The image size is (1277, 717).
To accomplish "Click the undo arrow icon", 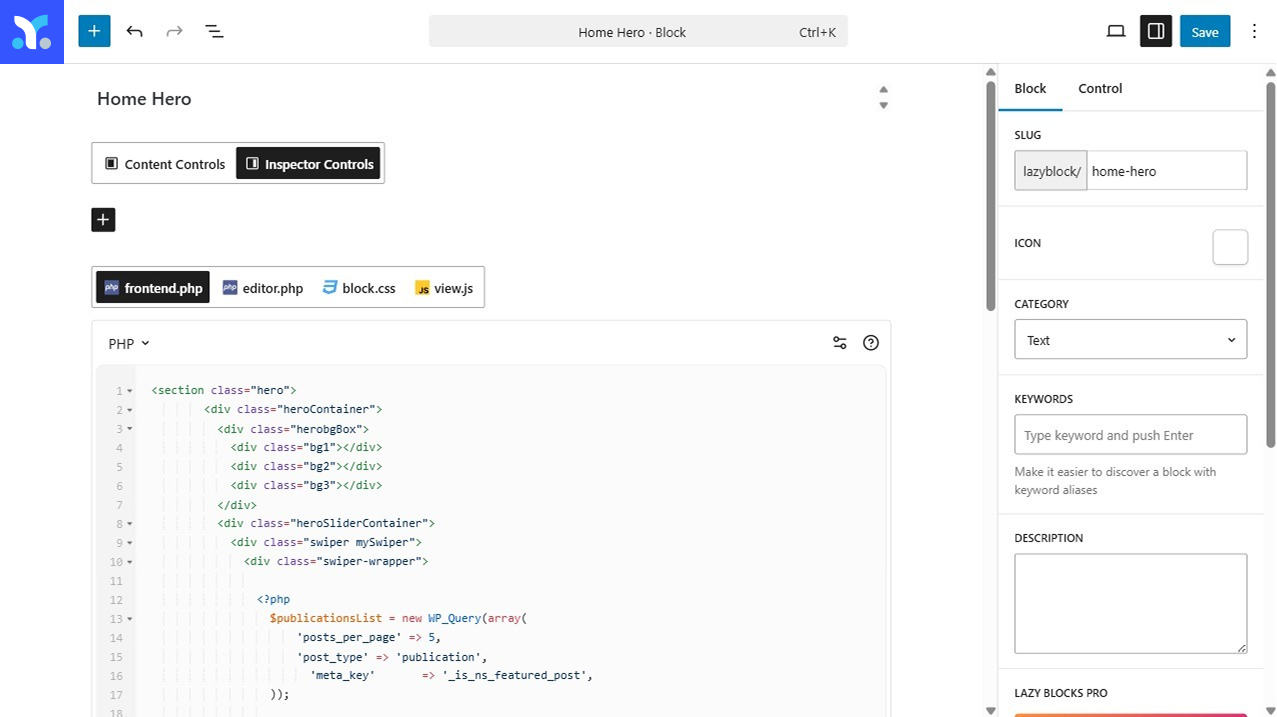I will tap(134, 31).
